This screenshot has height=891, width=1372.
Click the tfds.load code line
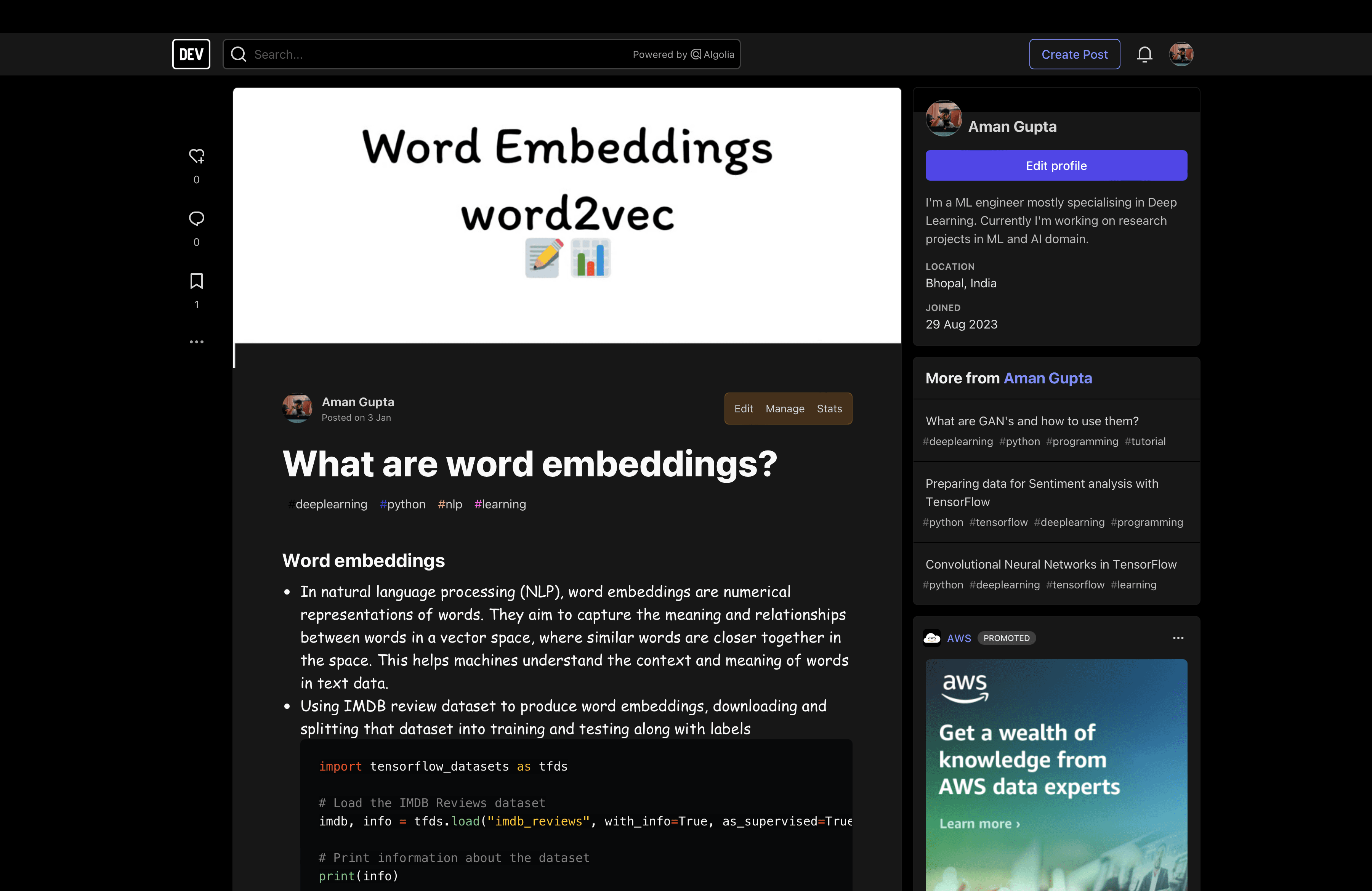tap(585, 821)
